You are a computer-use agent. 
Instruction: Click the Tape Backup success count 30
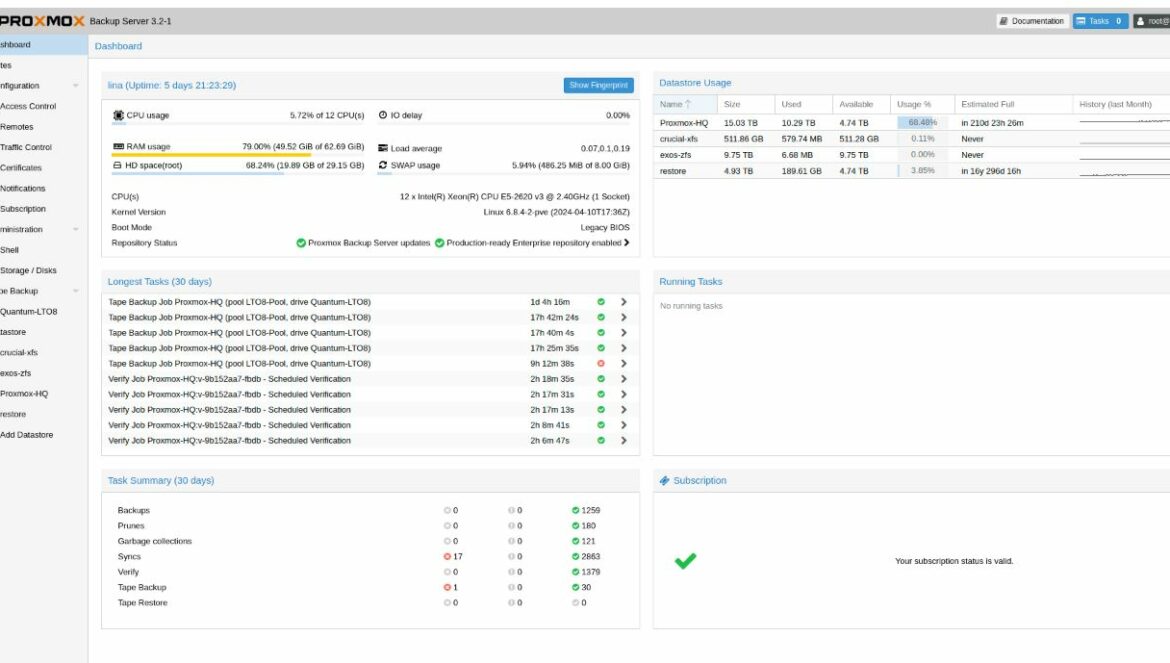[582, 587]
